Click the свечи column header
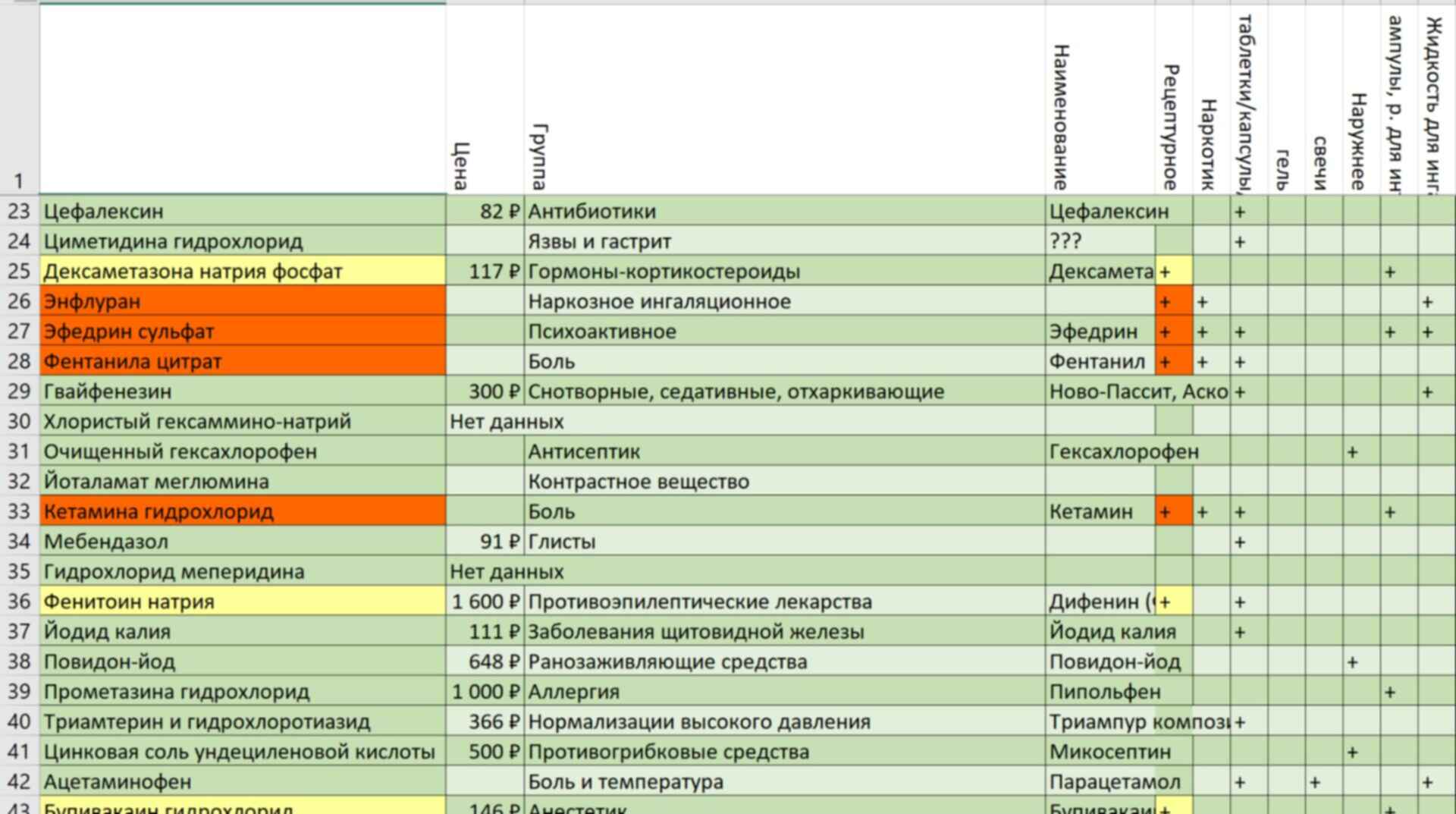This screenshot has height=814, width=1456. [1324, 99]
